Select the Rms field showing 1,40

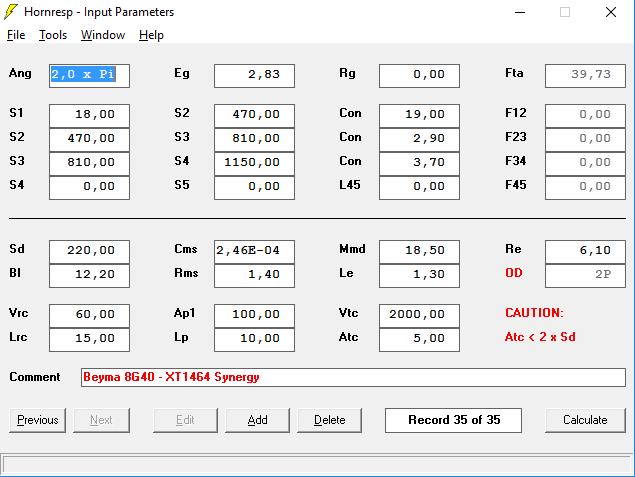(254, 276)
